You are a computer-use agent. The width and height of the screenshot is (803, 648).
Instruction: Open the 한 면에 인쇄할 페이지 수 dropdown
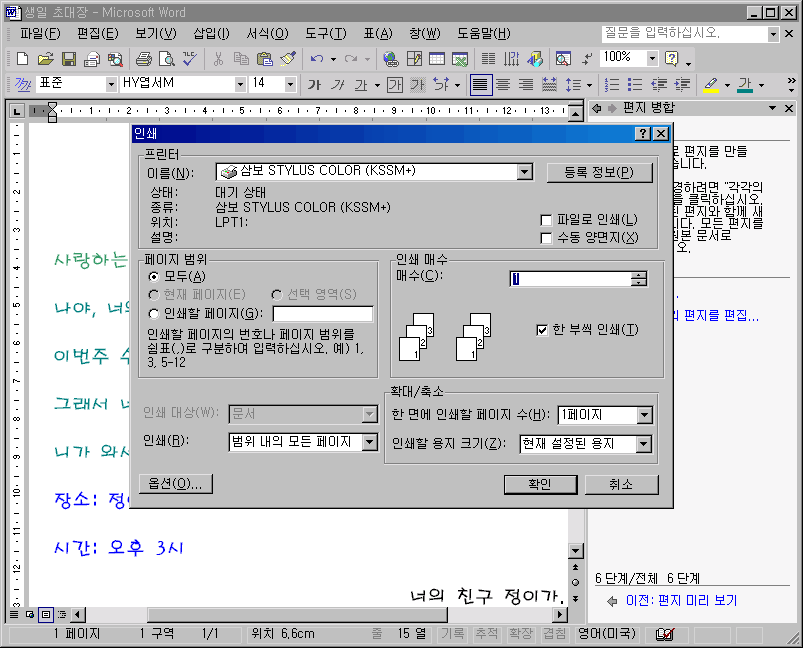point(645,414)
